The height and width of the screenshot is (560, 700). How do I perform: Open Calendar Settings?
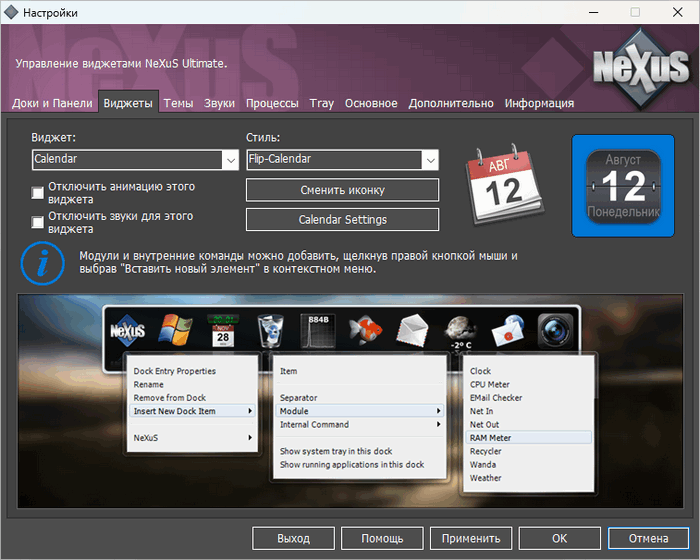342,220
